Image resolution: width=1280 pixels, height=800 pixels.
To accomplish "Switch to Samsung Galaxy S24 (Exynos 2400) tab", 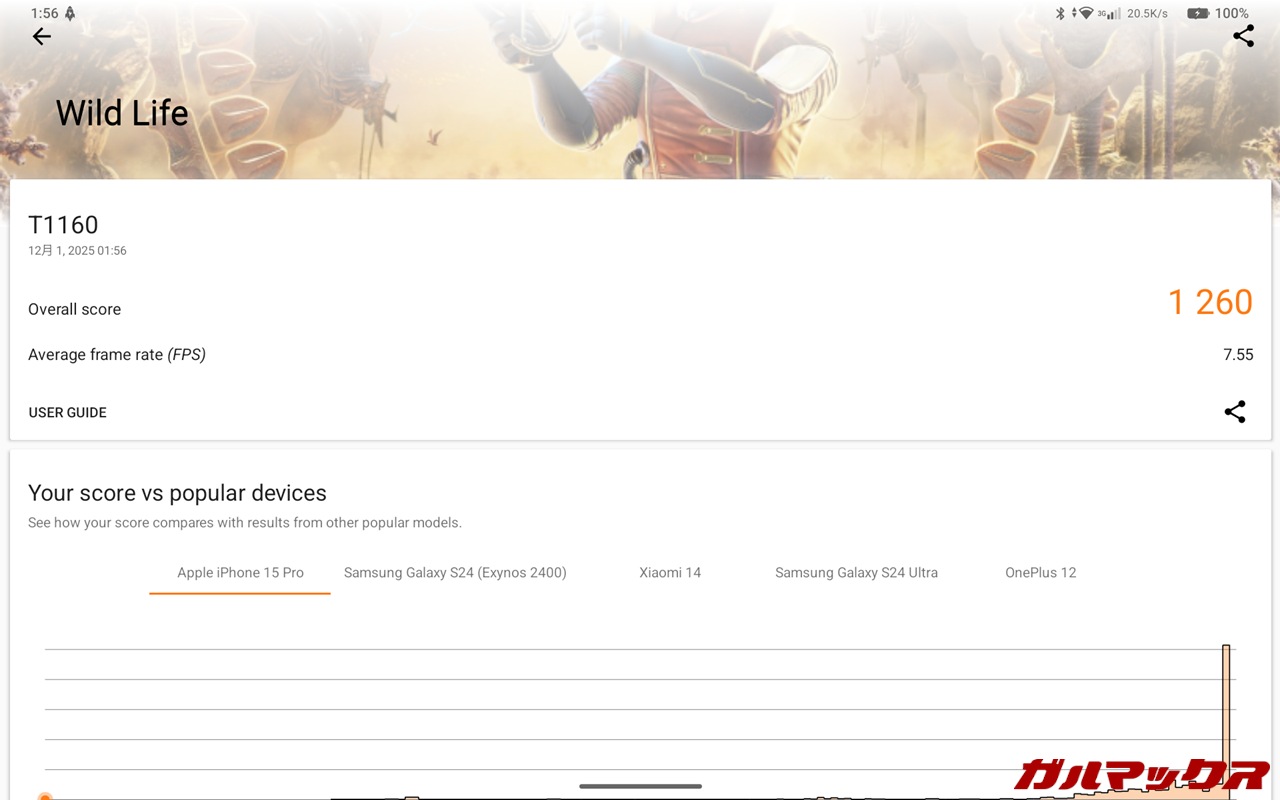I will (455, 573).
